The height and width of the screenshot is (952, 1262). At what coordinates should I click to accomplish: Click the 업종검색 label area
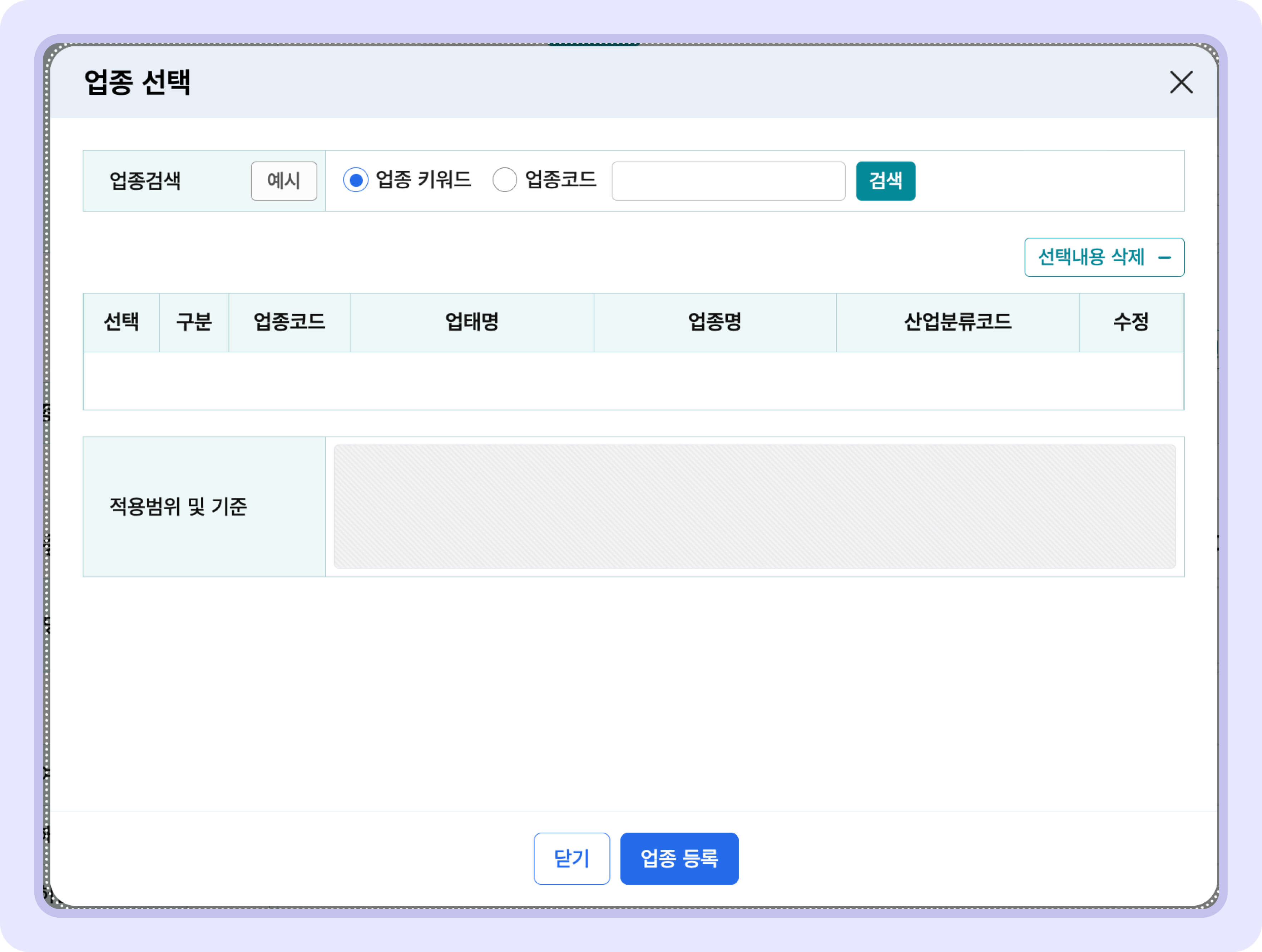pyautogui.click(x=145, y=181)
